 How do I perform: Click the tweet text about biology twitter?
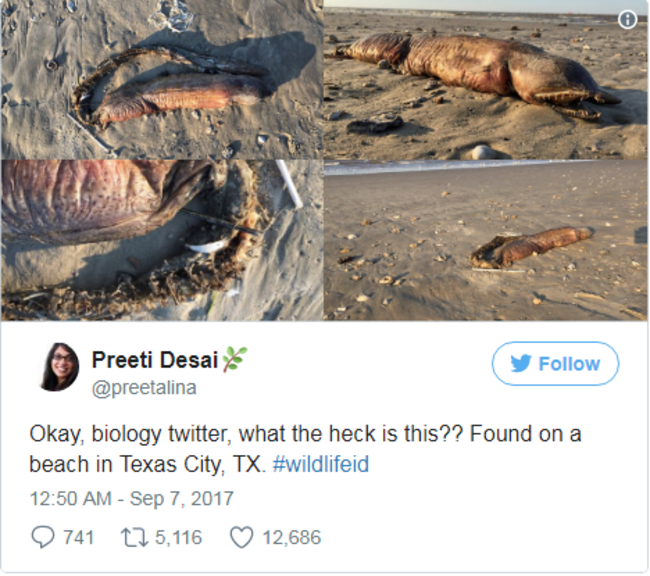305,450
